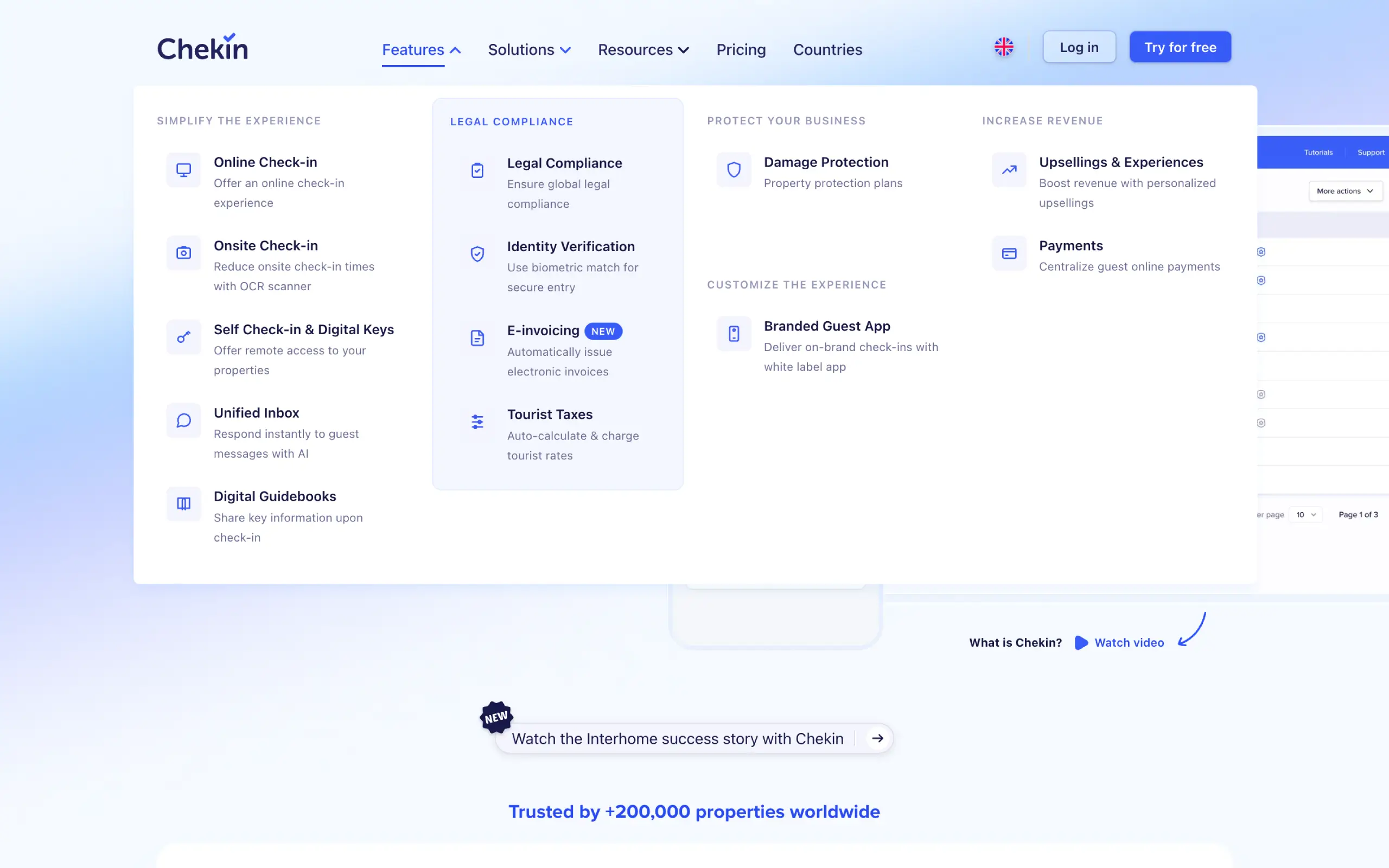Collapse the Features menu

point(421,50)
